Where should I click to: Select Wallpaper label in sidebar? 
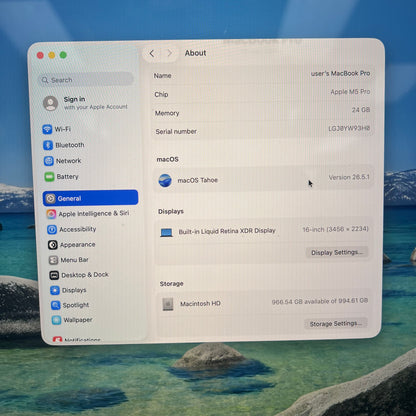tap(78, 320)
